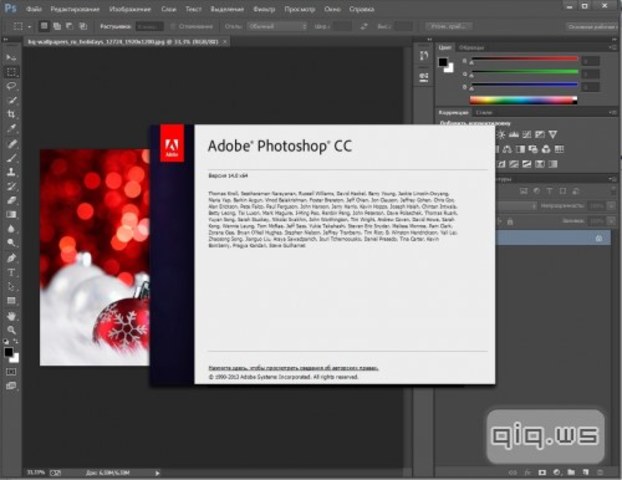Select the Move tool
The height and width of the screenshot is (480, 622).
tap(11, 58)
